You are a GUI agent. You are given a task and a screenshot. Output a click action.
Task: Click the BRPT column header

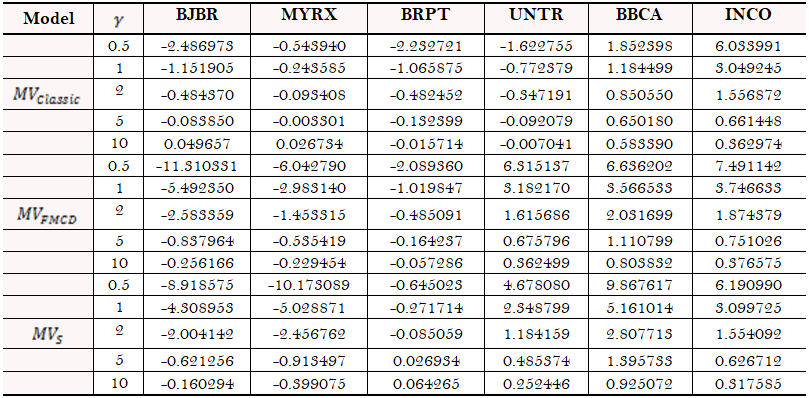pos(425,15)
